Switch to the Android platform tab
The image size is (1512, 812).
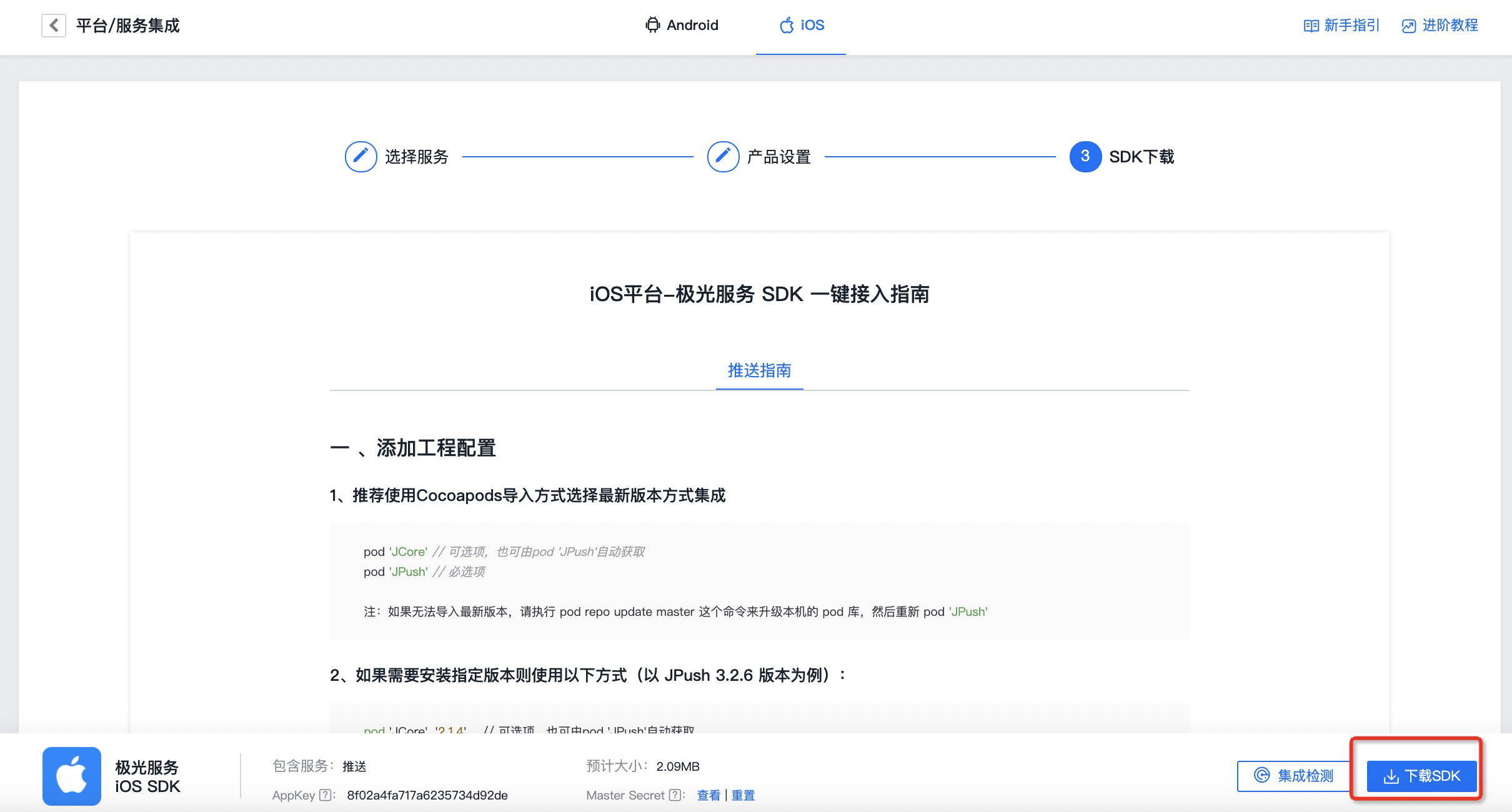click(682, 26)
